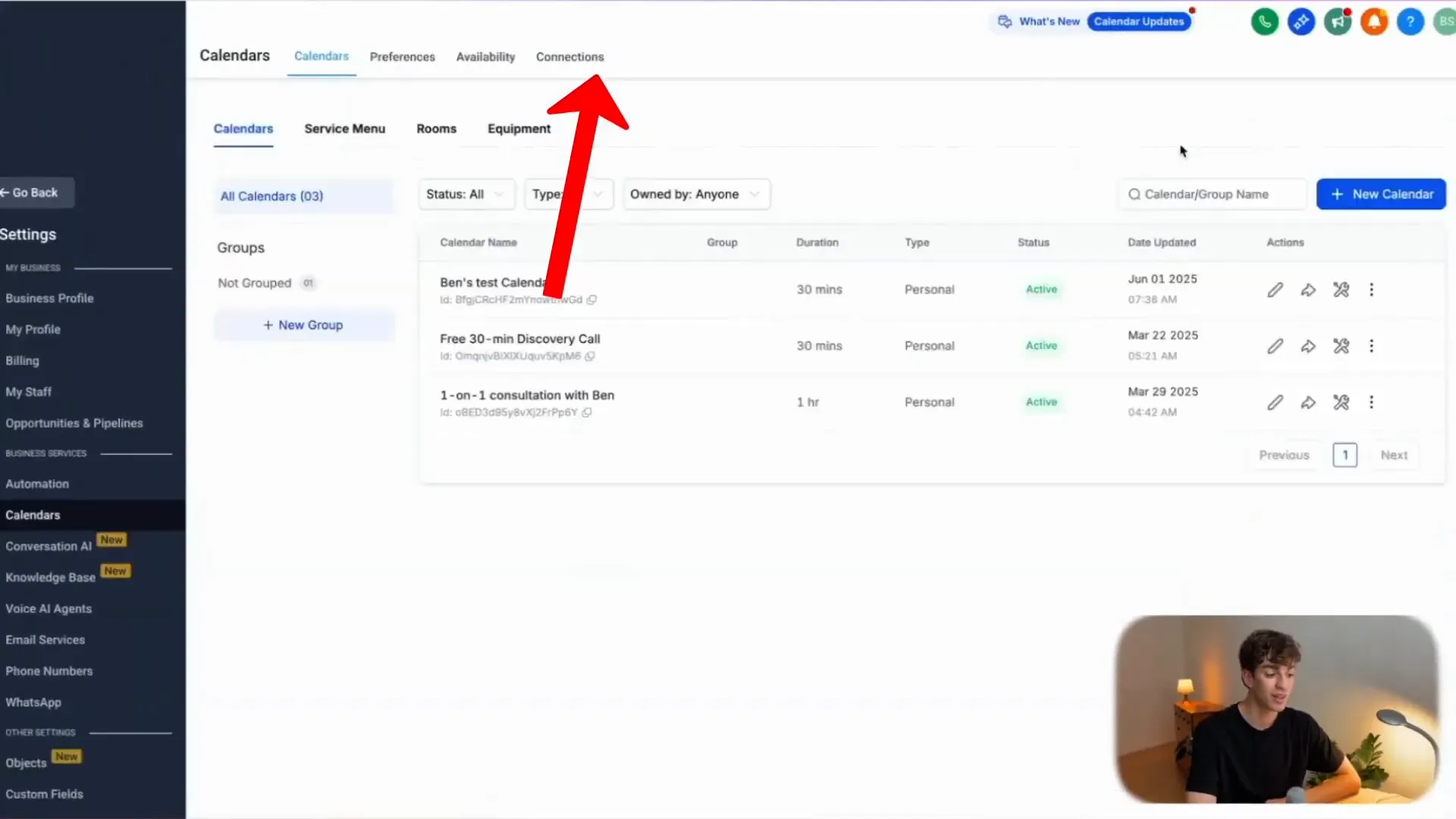Image resolution: width=1456 pixels, height=819 pixels.
Task: Switch to the Availability tab
Action: point(485,57)
